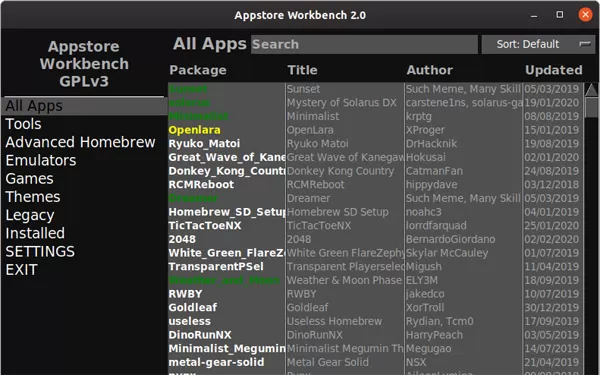The width and height of the screenshot is (600, 375).
Task: Open the Tools category
Action: tap(23, 124)
